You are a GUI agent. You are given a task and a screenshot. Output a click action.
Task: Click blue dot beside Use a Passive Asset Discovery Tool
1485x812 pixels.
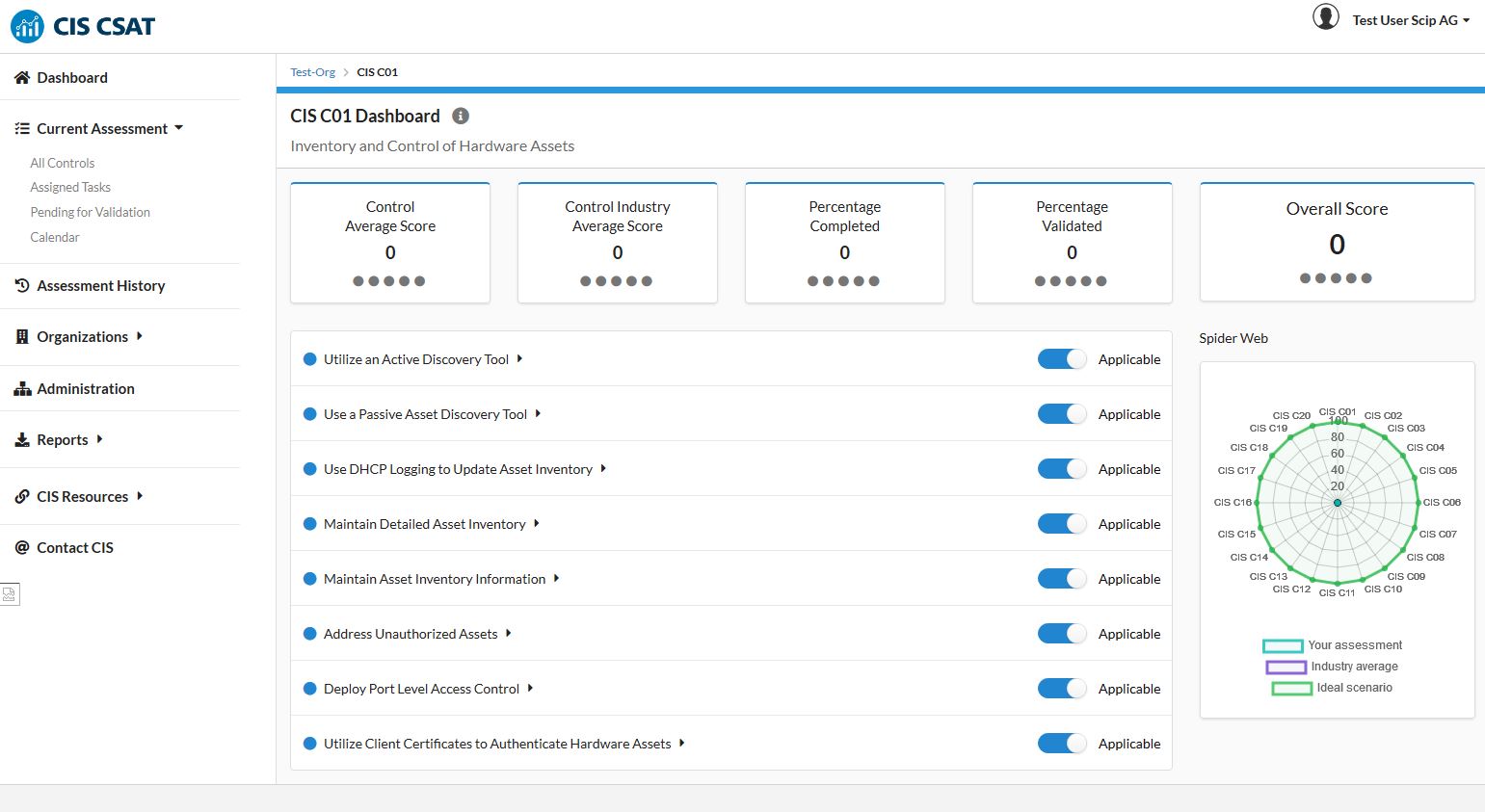pos(310,414)
